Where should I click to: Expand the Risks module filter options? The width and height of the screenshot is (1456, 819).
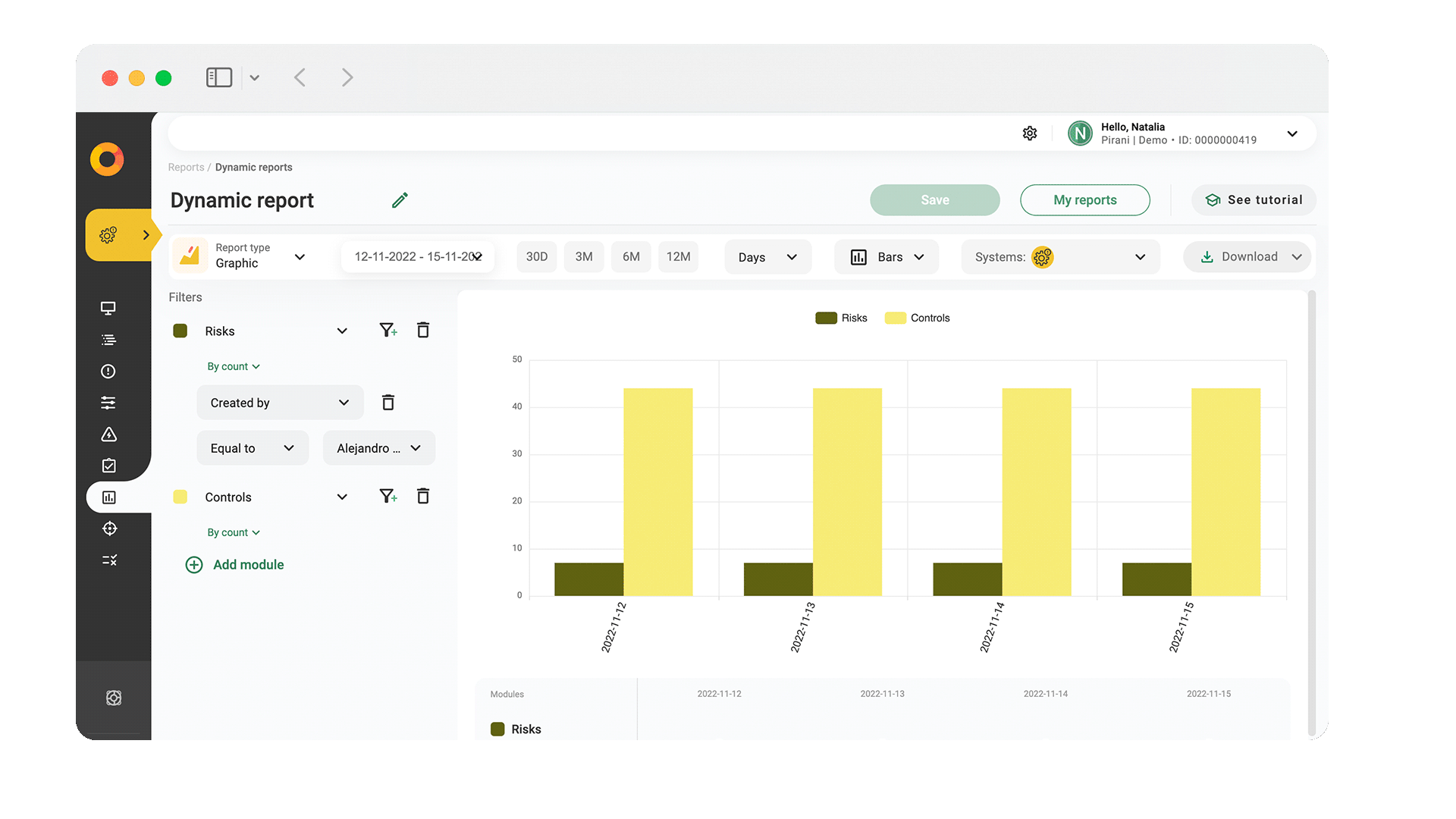(342, 331)
